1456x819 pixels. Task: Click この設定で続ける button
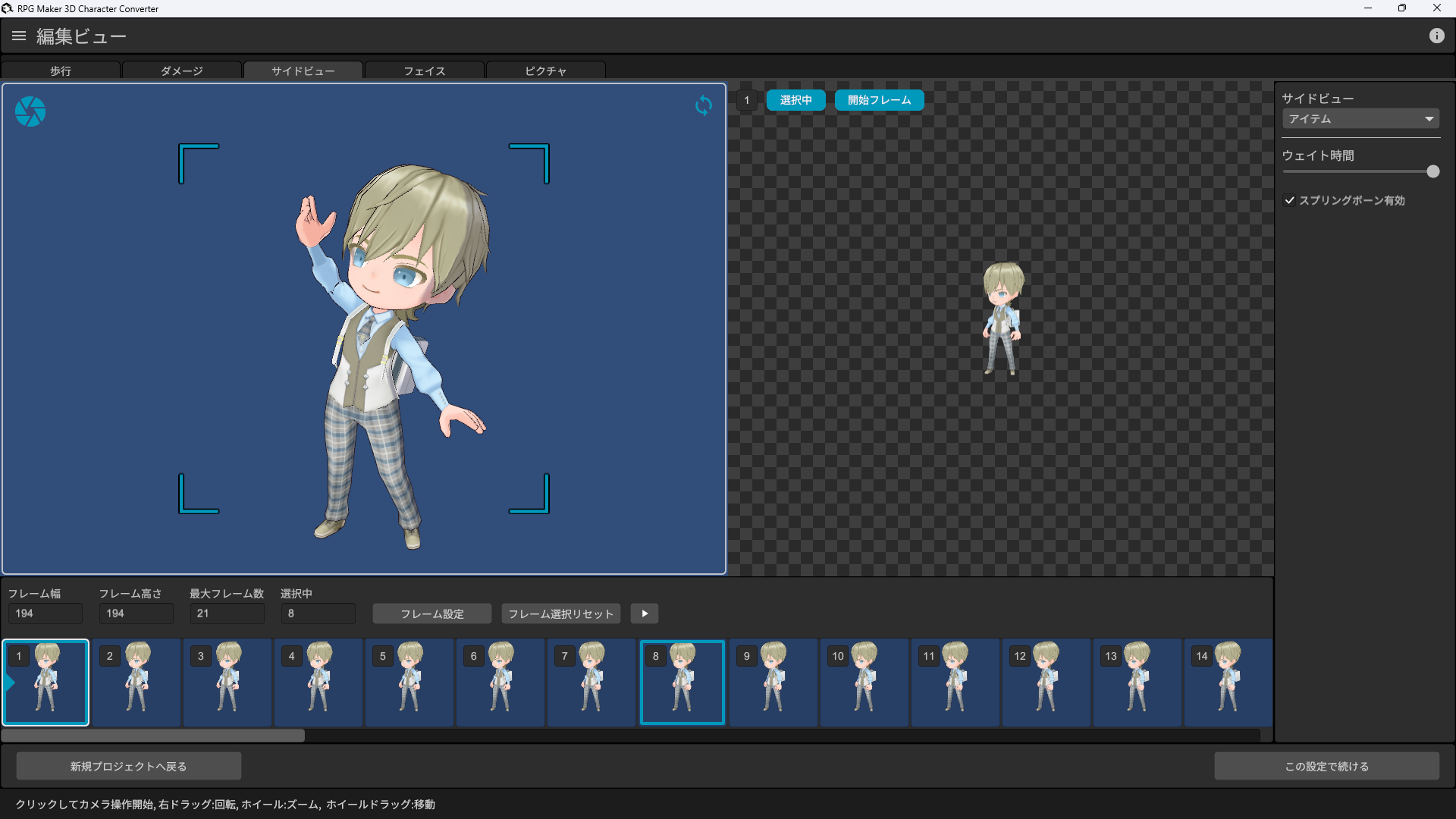point(1326,766)
